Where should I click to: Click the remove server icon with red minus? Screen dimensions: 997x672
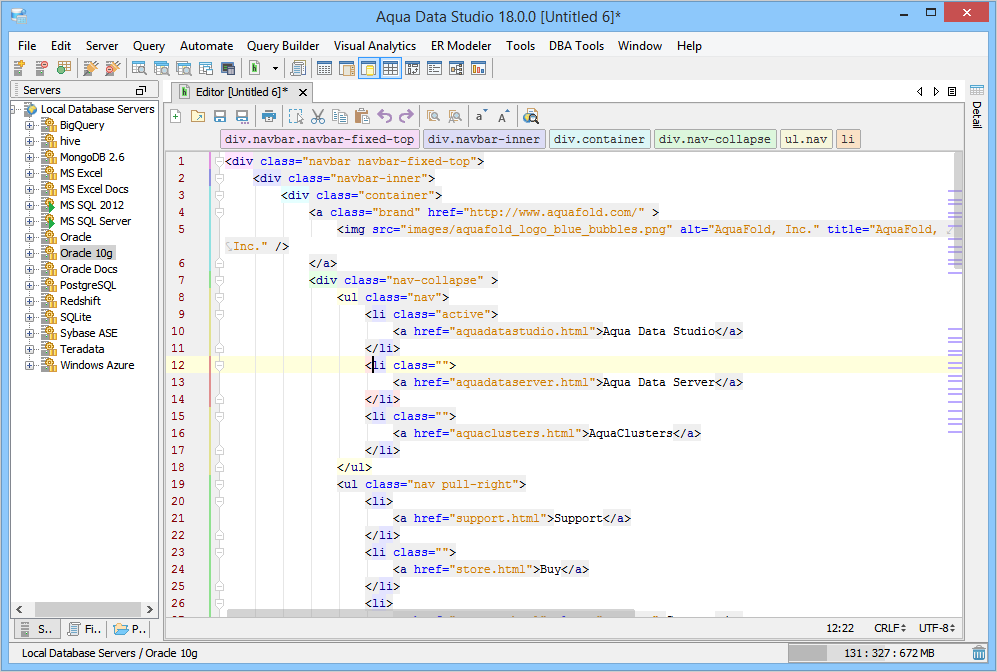click(41, 68)
